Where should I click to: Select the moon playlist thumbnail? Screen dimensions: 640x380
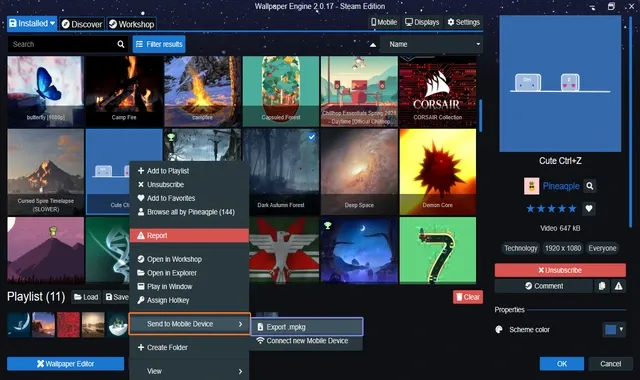point(19,325)
